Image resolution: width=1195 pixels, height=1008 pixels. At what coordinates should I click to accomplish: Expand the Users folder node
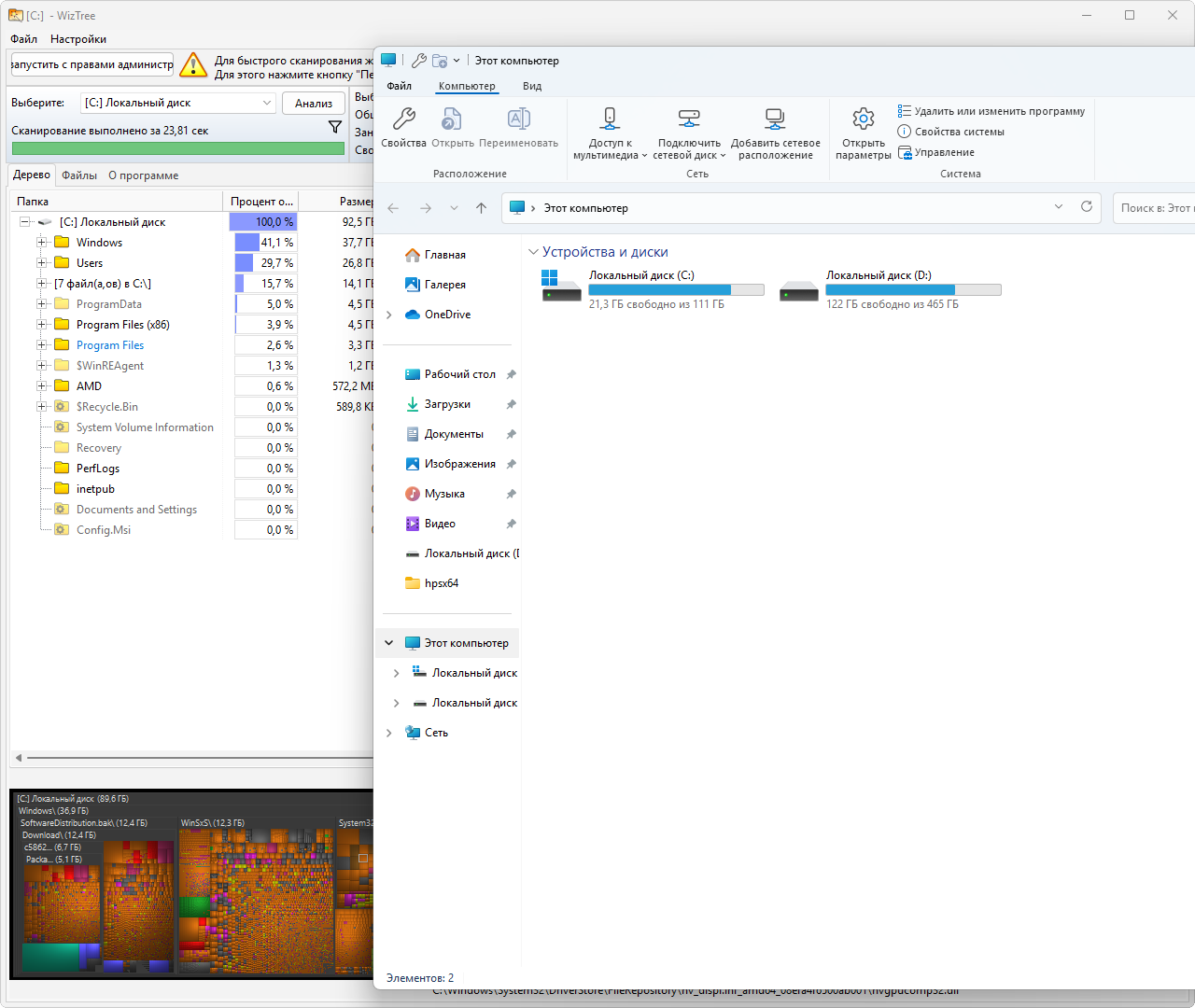pyautogui.click(x=41, y=263)
